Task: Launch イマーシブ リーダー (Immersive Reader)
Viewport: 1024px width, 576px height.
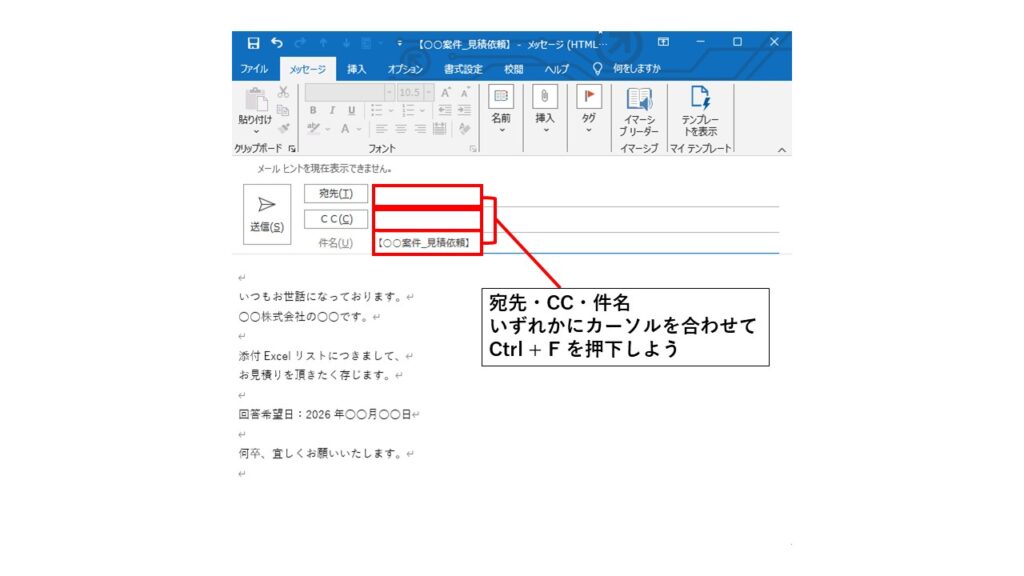Action: (638, 99)
